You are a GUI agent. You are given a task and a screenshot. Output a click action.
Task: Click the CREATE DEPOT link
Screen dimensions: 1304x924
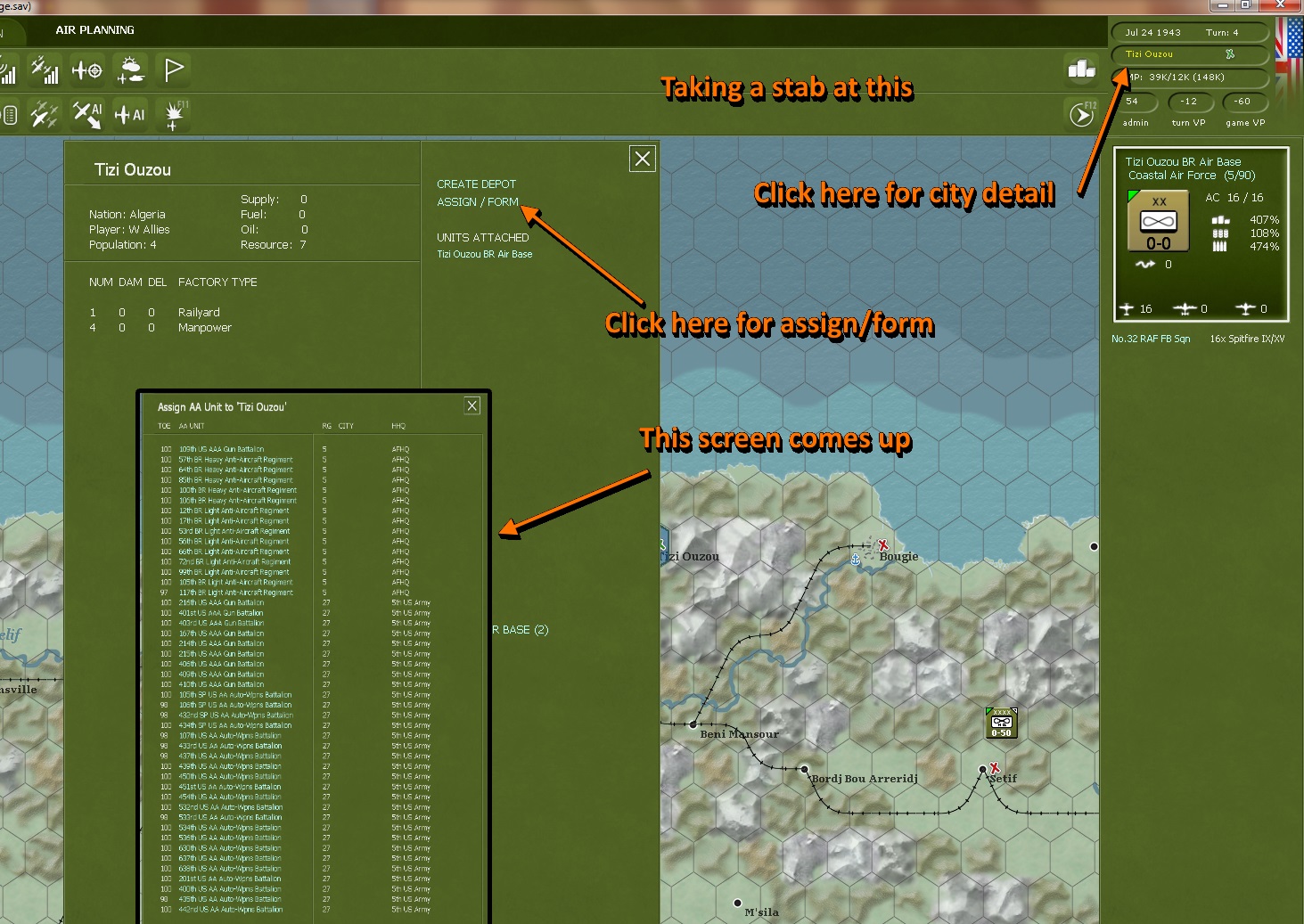click(x=476, y=184)
